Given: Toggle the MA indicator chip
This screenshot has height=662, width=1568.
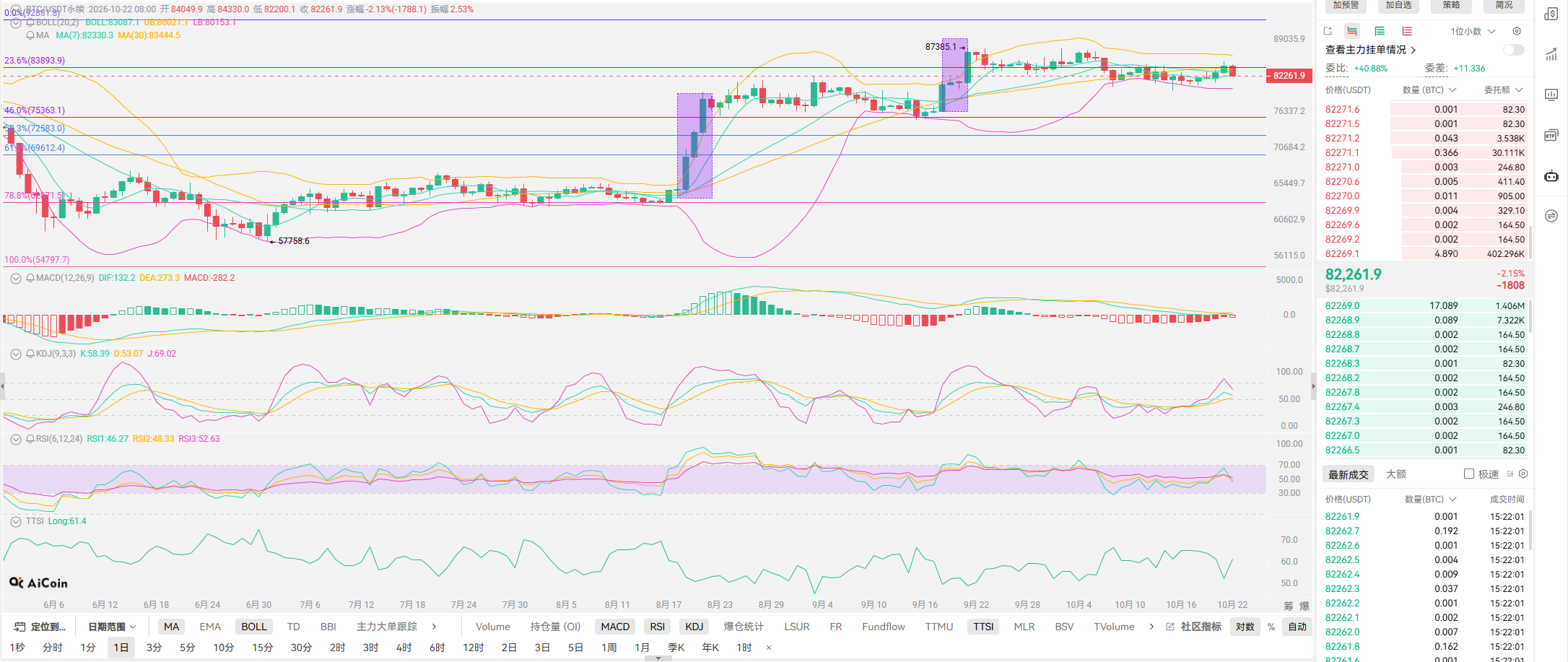Looking at the screenshot, I should click(171, 627).
